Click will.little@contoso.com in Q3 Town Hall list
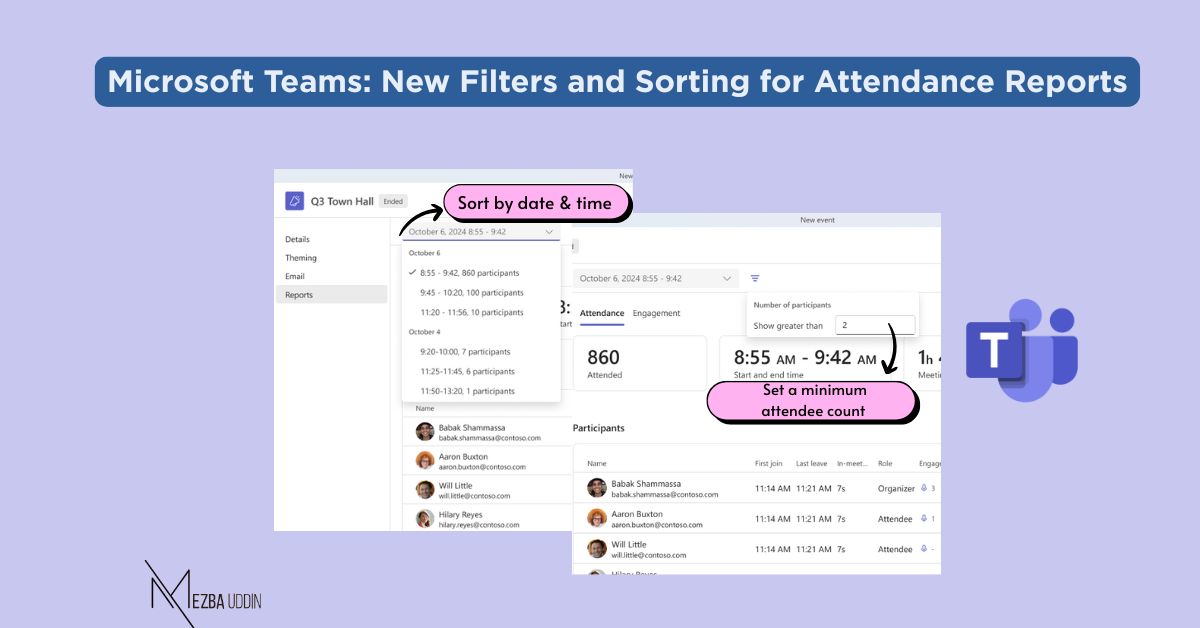The width and height of the screenshot is (1200, 628). click(474, 496)
